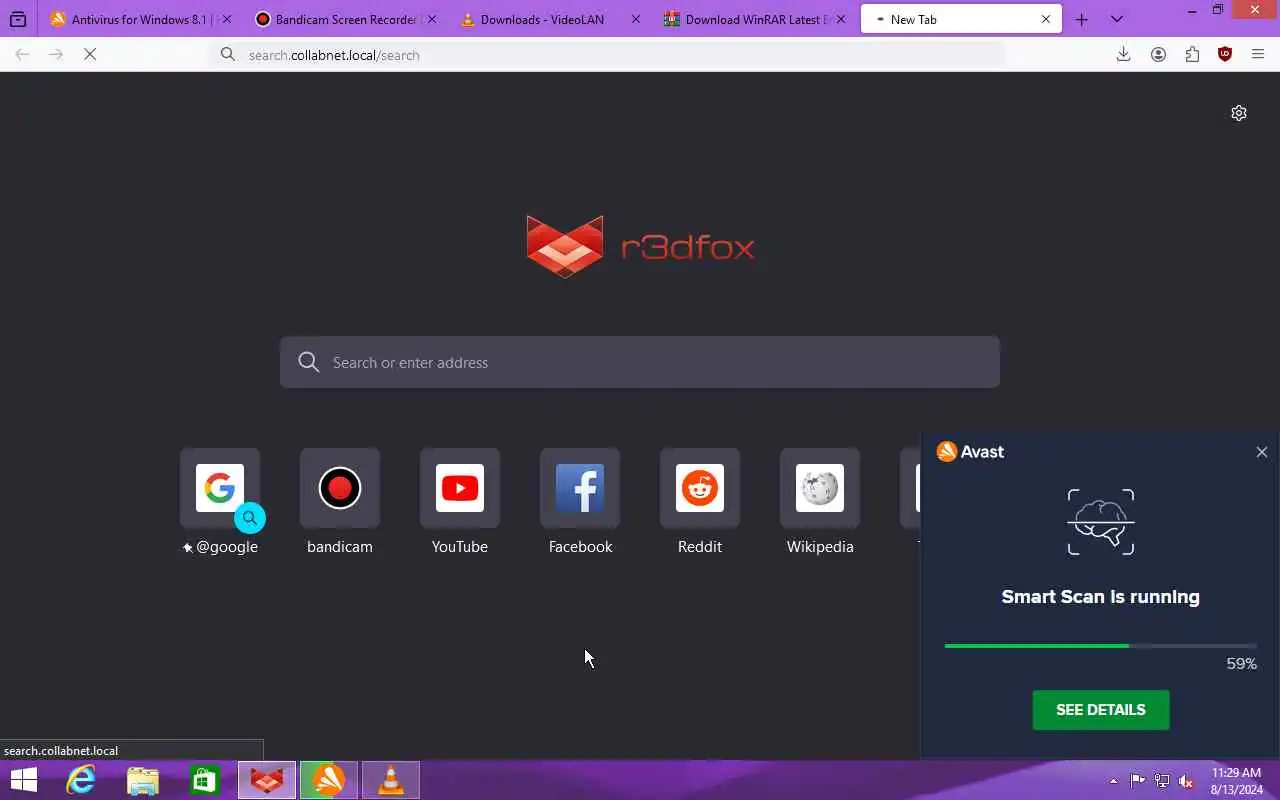
Task: Switch to Bandicam Screen Recorder tab
Action: 345,19
